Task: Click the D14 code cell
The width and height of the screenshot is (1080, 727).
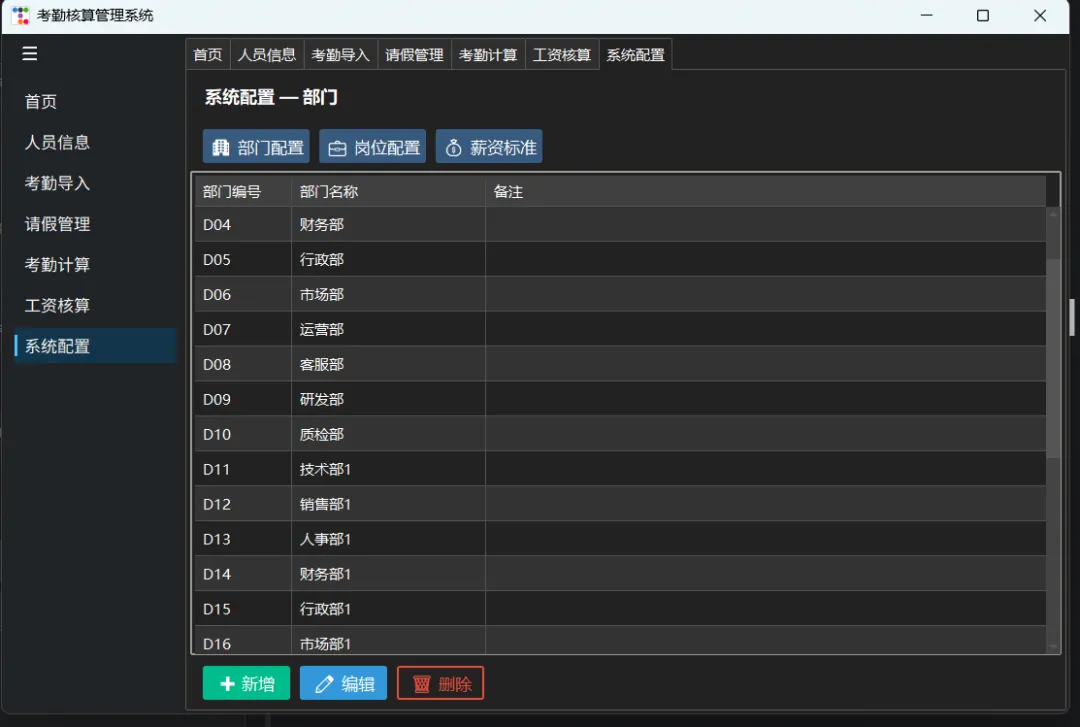Action: 243,574
